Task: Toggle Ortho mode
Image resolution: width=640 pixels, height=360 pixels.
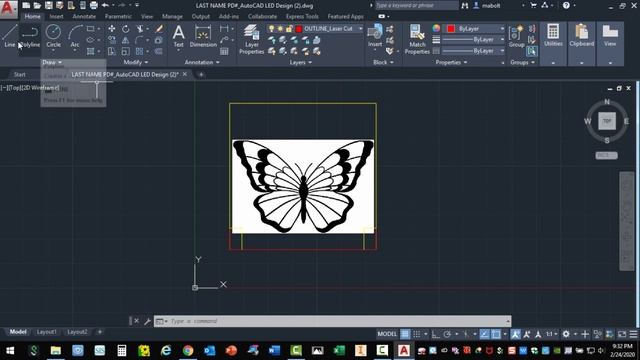Action: tap(436, 334)
